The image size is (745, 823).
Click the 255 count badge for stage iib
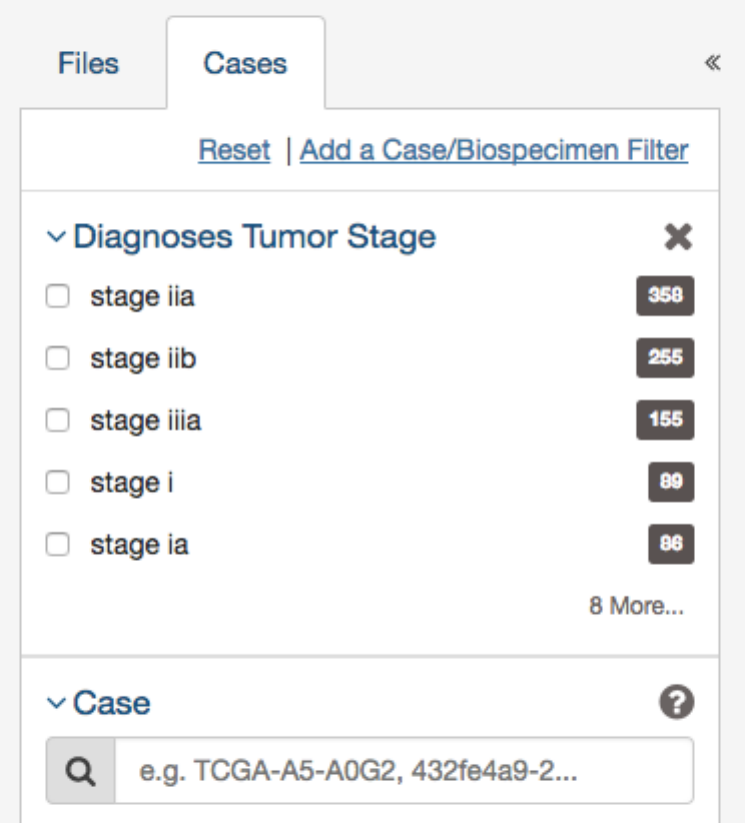665,358
